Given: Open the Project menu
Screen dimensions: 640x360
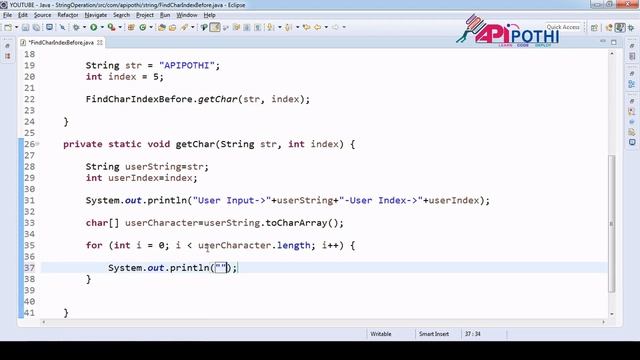Looking at the screenshot, I should pyautogui.click(x=144, y=15).
